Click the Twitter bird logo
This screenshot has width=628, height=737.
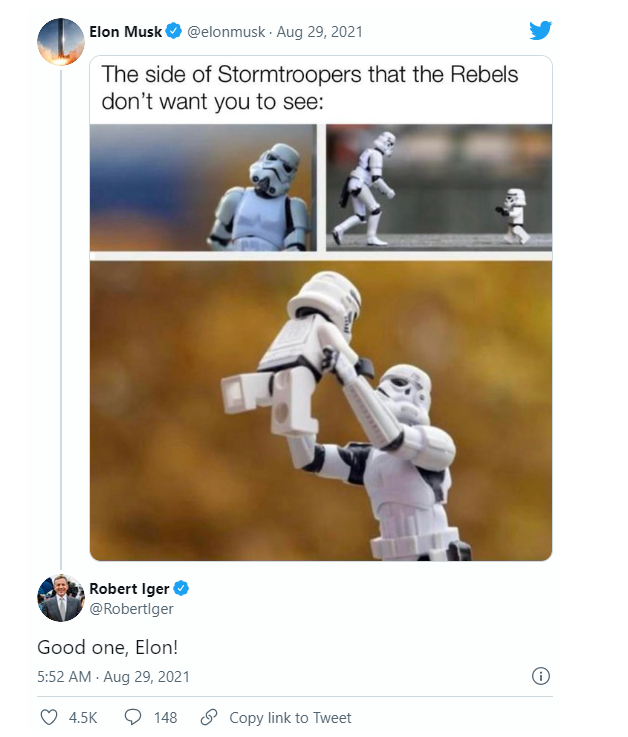pyautogui.click(x=540, y=31)
